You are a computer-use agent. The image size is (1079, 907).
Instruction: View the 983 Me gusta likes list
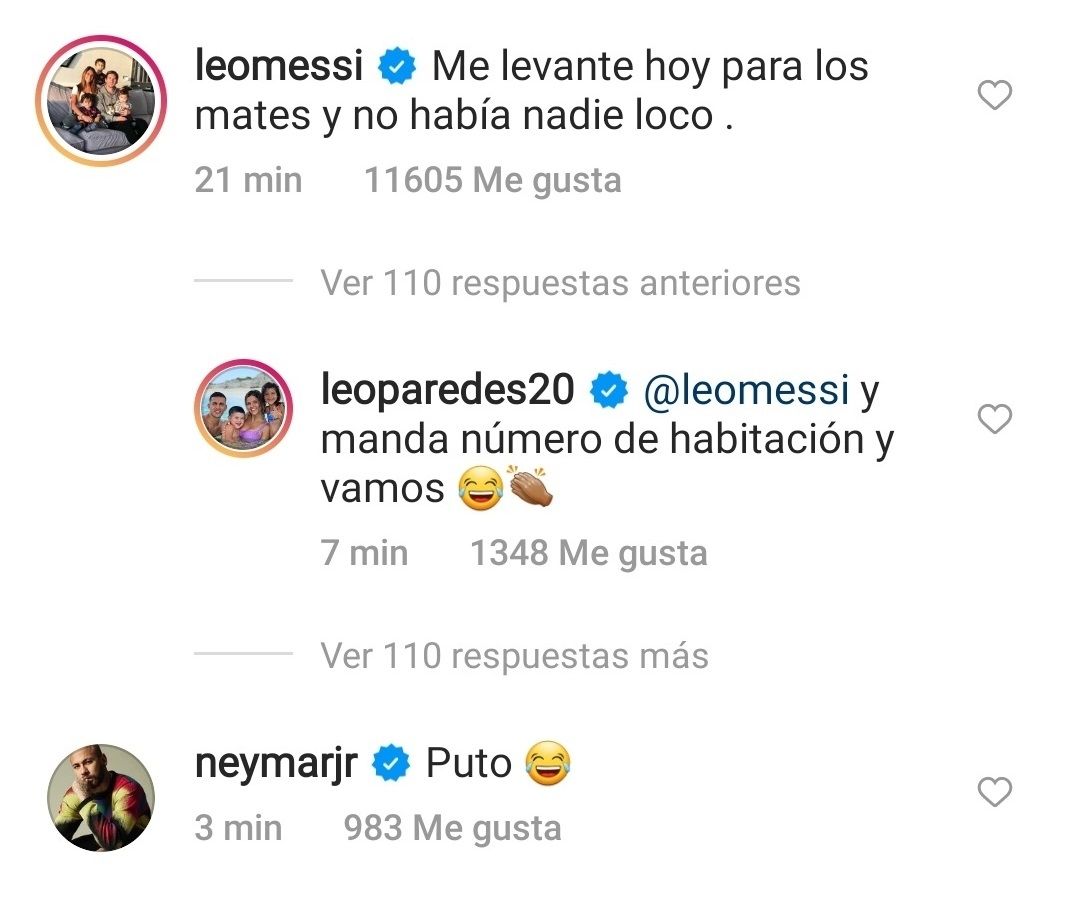452,828
